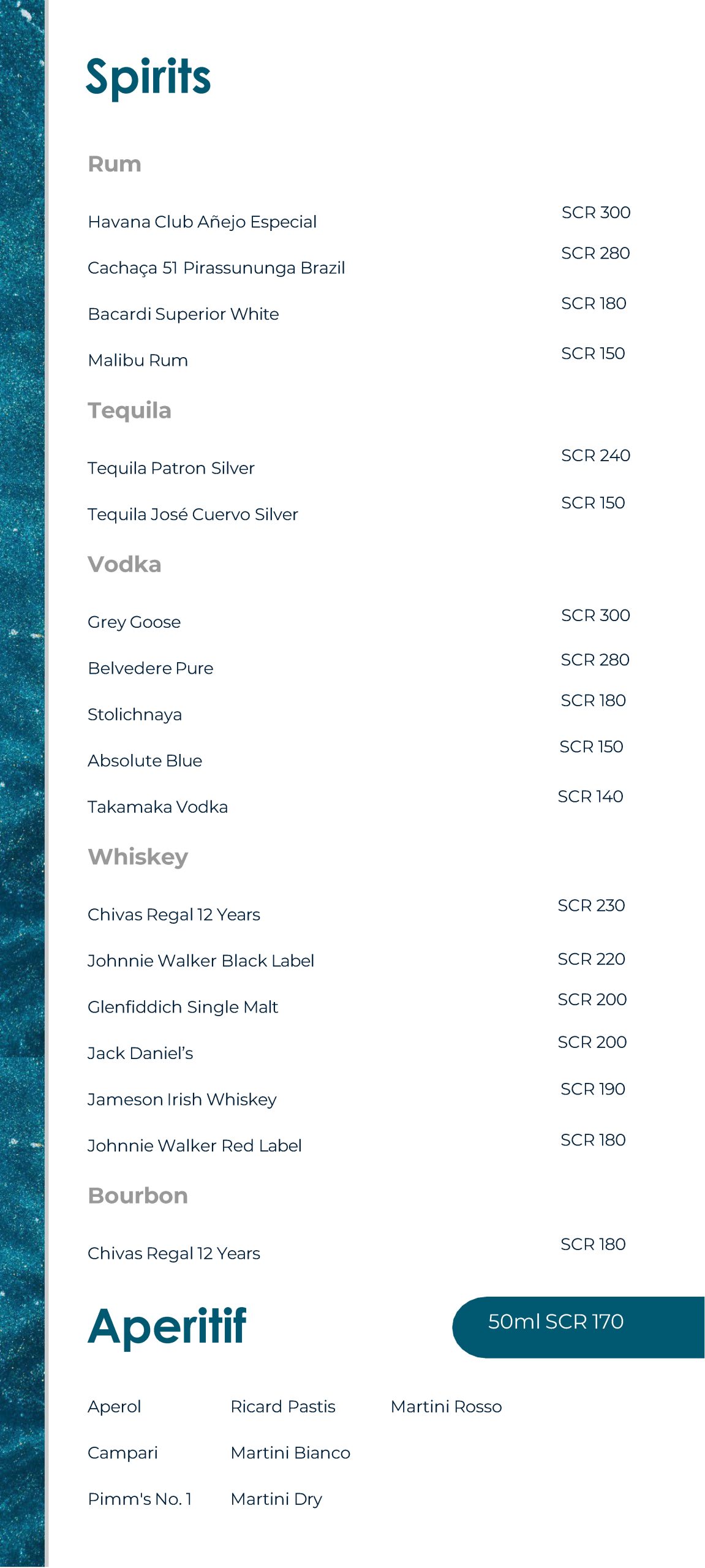The image size is (705, 1568).
Task: Select the Bourbon section heading
Action: [138, 1196]
